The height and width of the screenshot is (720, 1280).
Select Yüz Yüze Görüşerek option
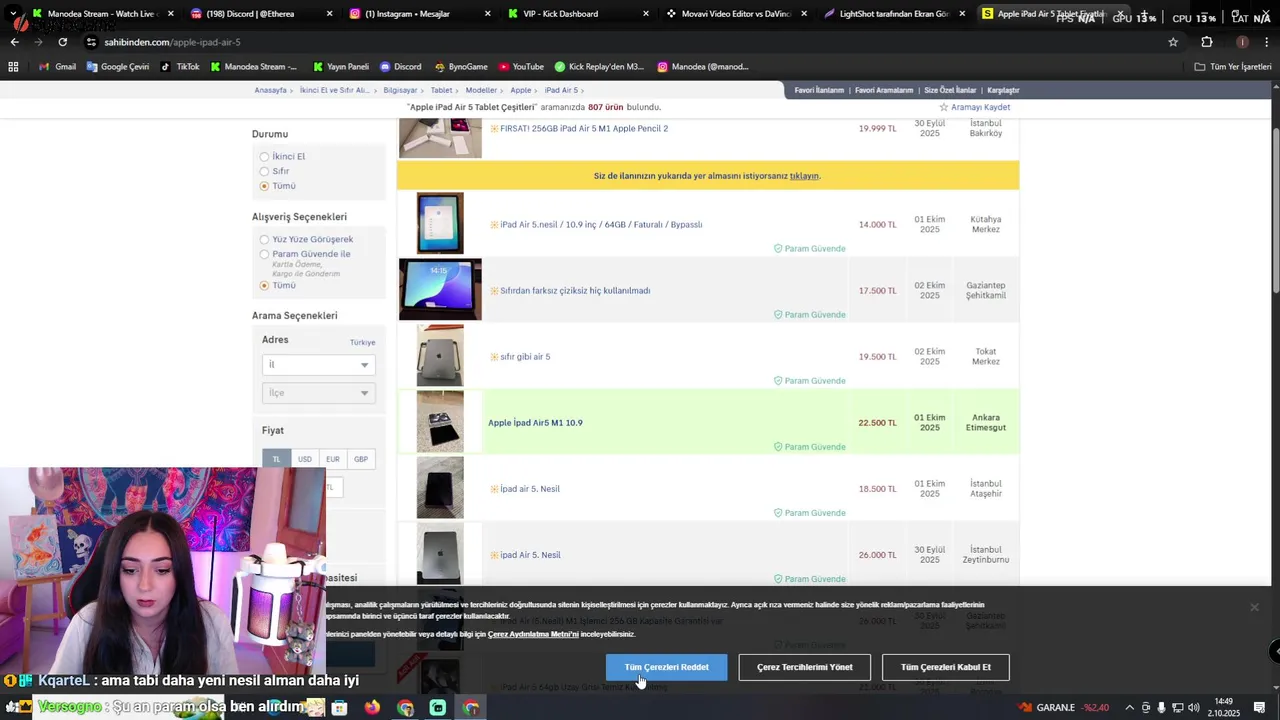tap(264, 240)
